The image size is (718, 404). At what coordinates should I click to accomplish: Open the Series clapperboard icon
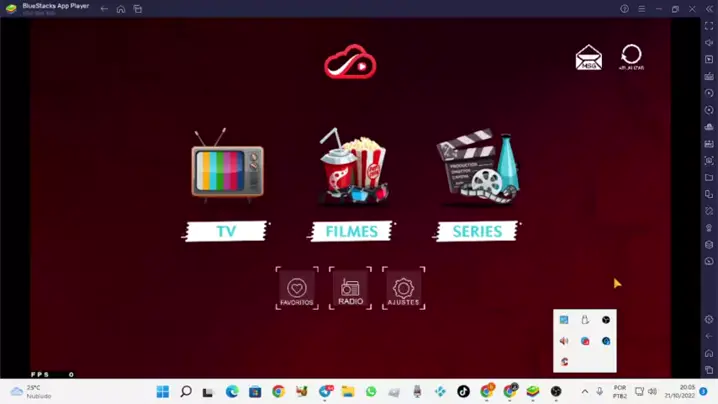point(477,166)
